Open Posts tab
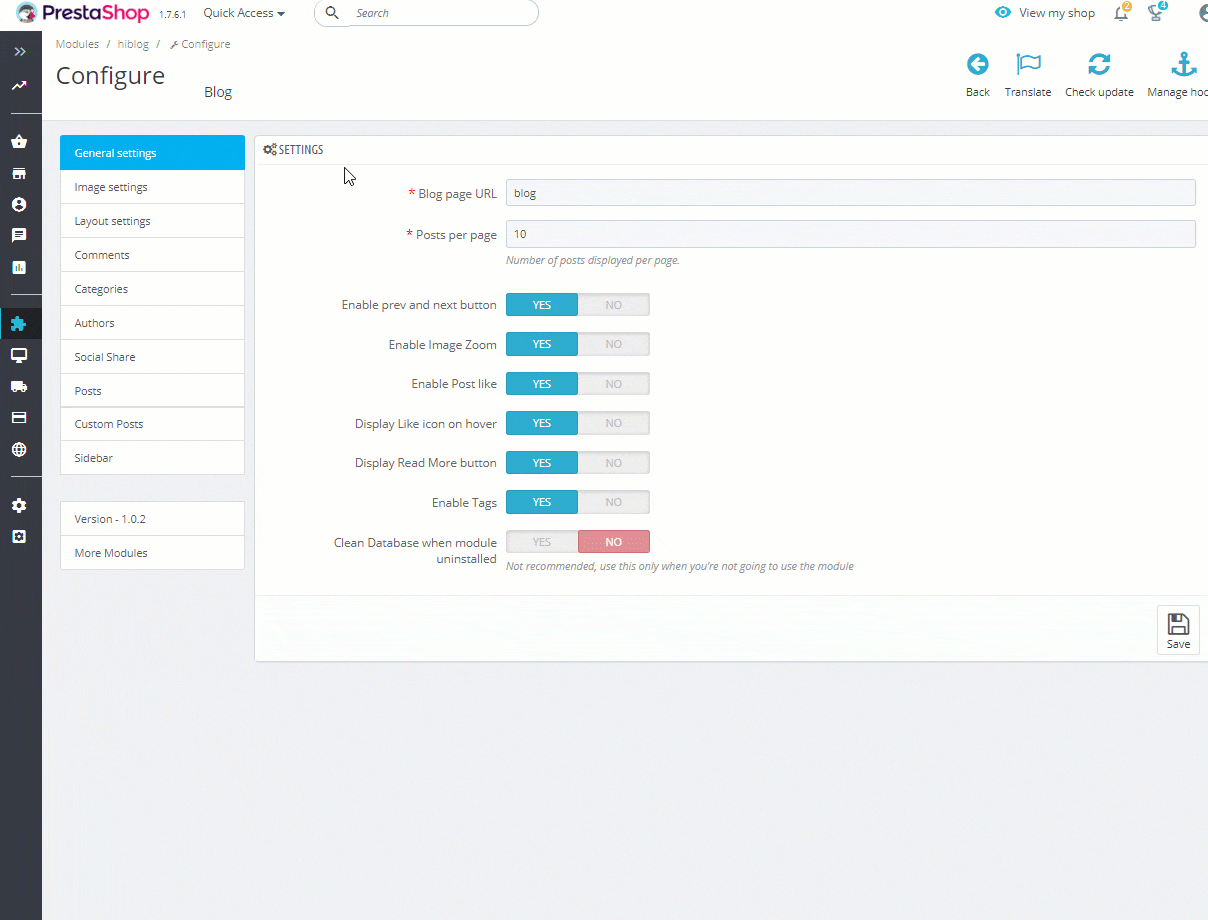The height and width of the screenshot is (920, 1208). pos(152,391)
